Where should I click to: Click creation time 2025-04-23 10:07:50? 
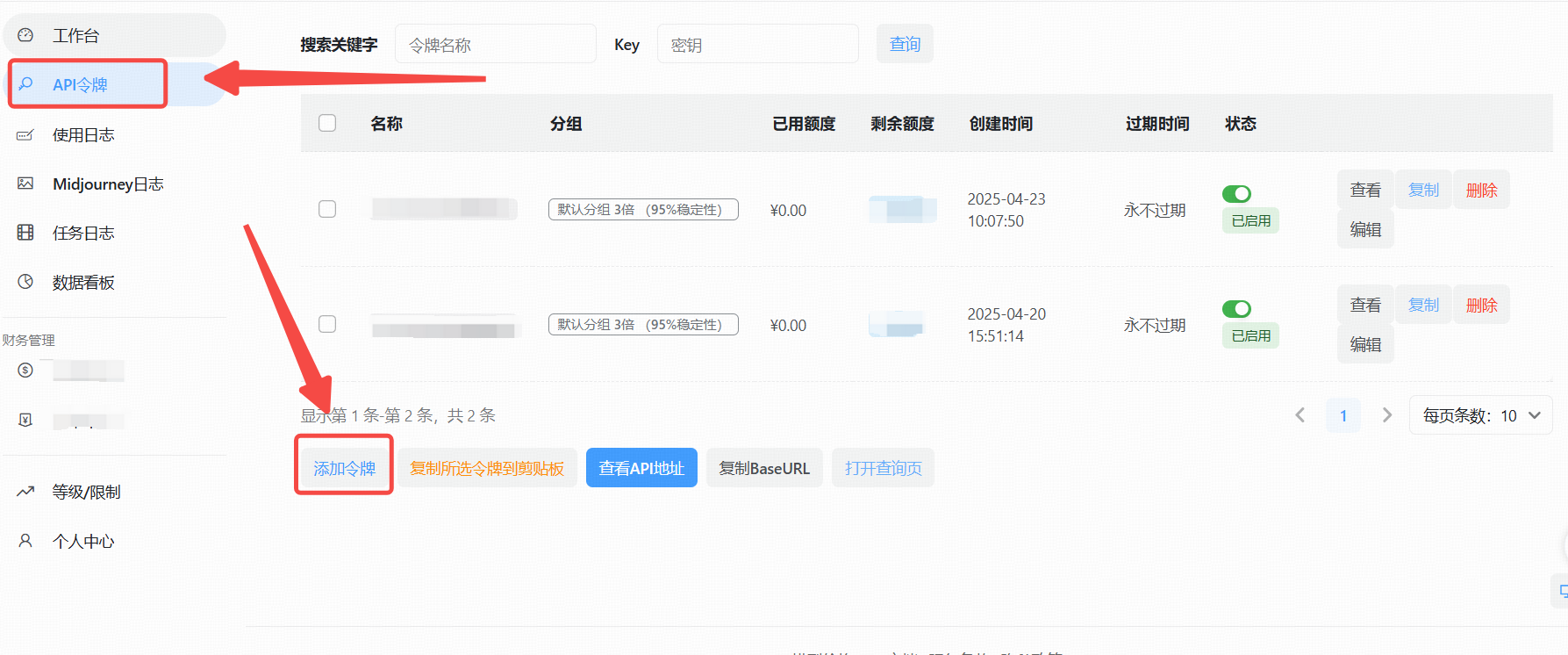(1006, 210)
